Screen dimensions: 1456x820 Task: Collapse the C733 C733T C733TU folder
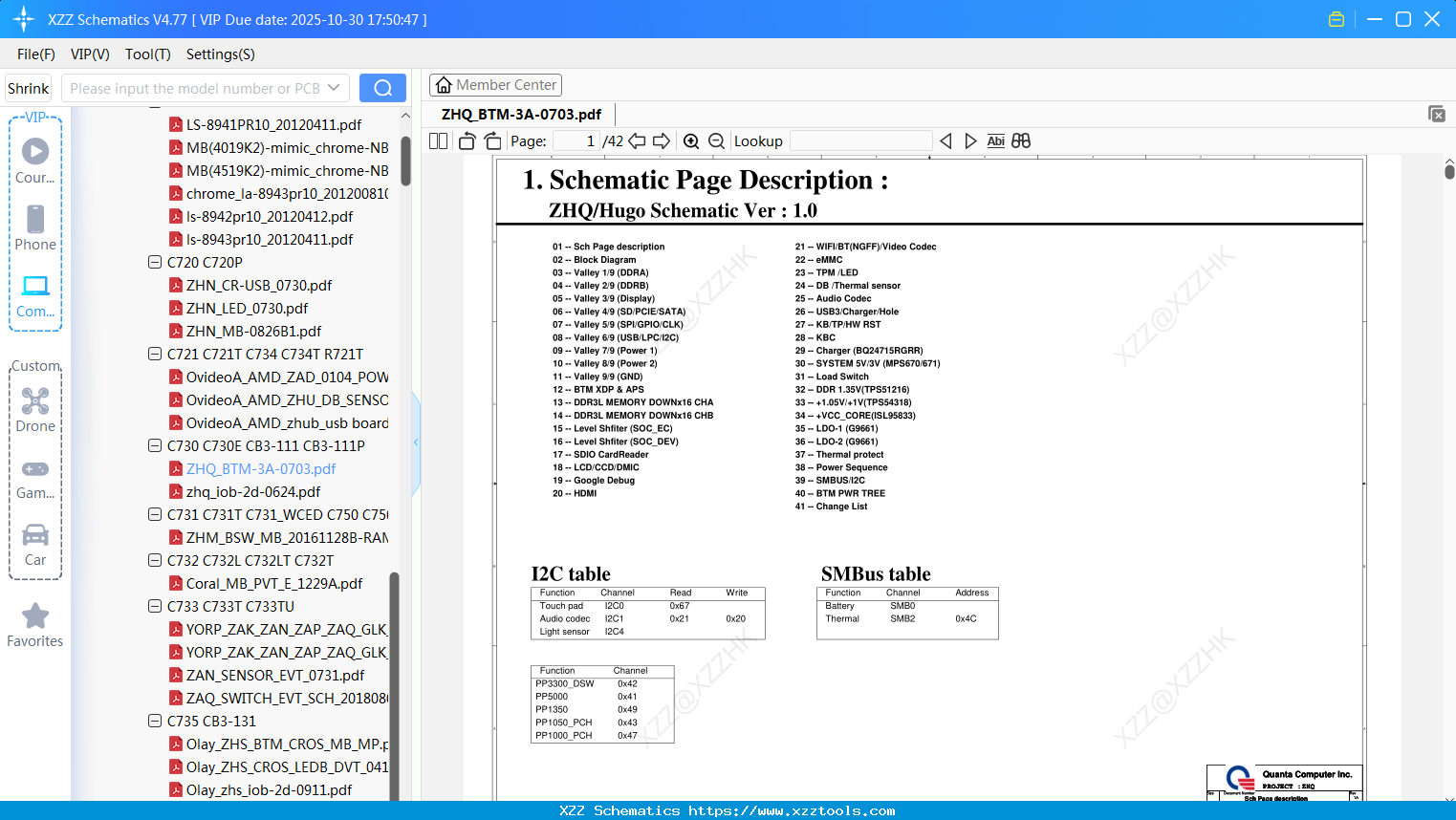pyautogui.click(x=155, y=606)
